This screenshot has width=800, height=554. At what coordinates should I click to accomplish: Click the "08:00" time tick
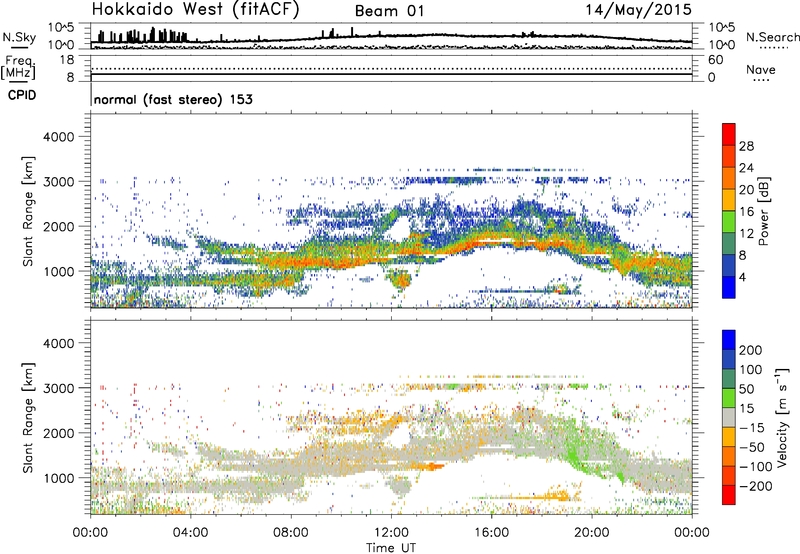291,533
